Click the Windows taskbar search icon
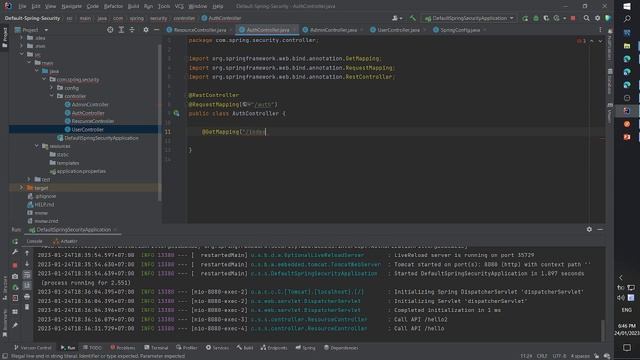Image resolution: width=640 pixels, height=360 pixels. (627, 19)
